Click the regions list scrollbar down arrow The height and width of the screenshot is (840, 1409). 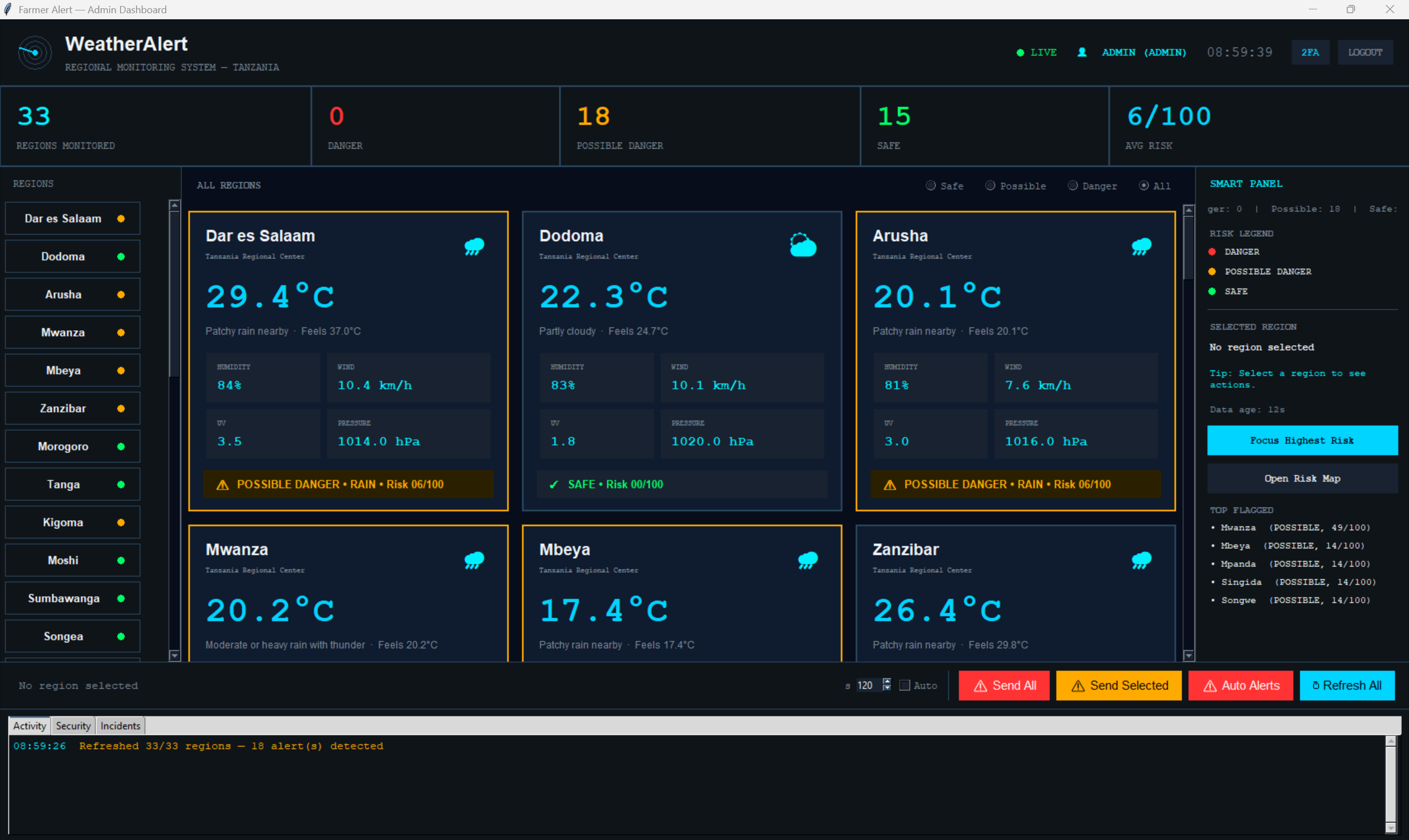[175, 656]
